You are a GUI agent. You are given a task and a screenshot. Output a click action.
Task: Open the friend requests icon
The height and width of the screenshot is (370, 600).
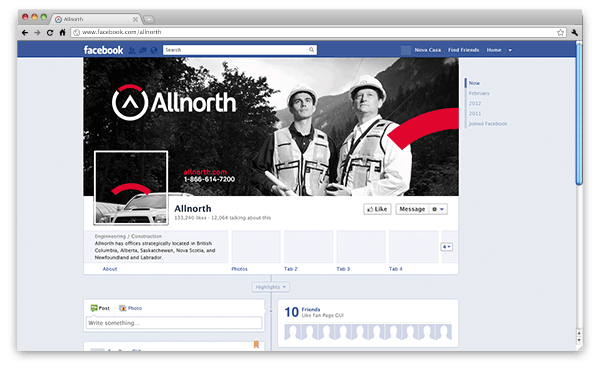tap(132, 50)
